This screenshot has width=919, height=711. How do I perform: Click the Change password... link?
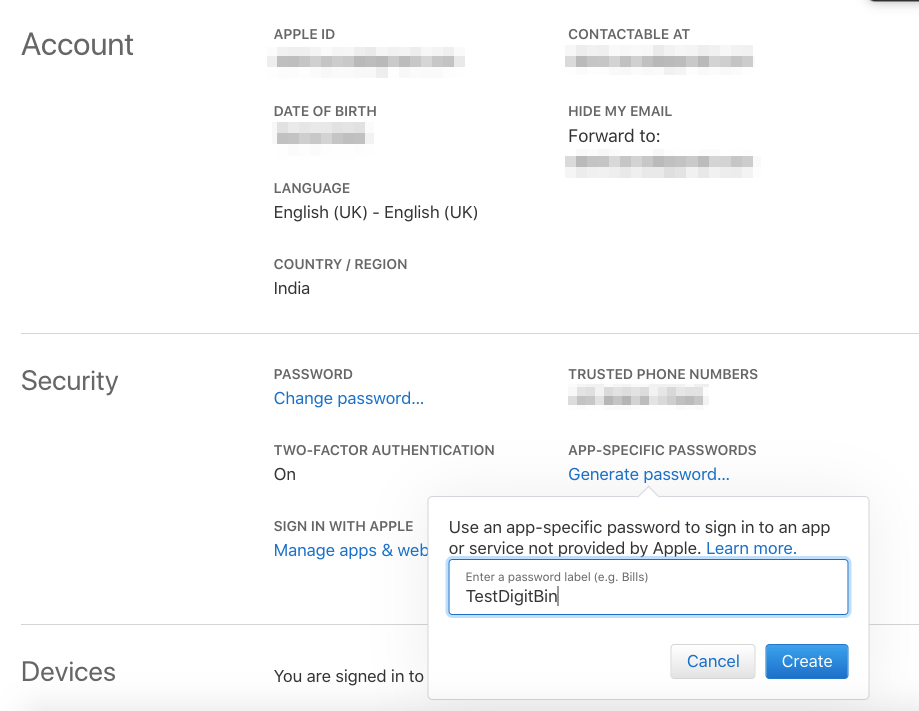(348, 399)
